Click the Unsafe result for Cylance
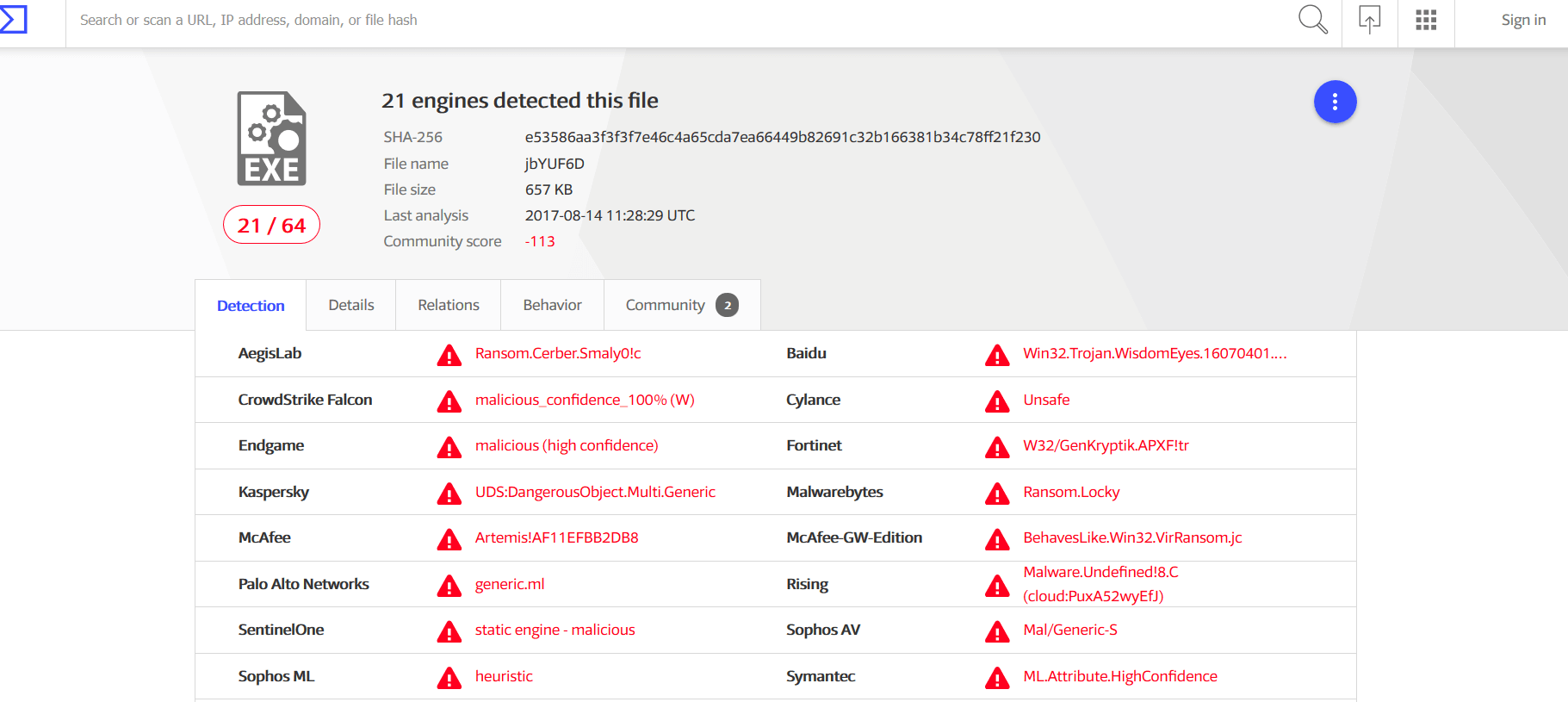The width and height of the screenshot is (1568, 702). tap(1046, 400)
